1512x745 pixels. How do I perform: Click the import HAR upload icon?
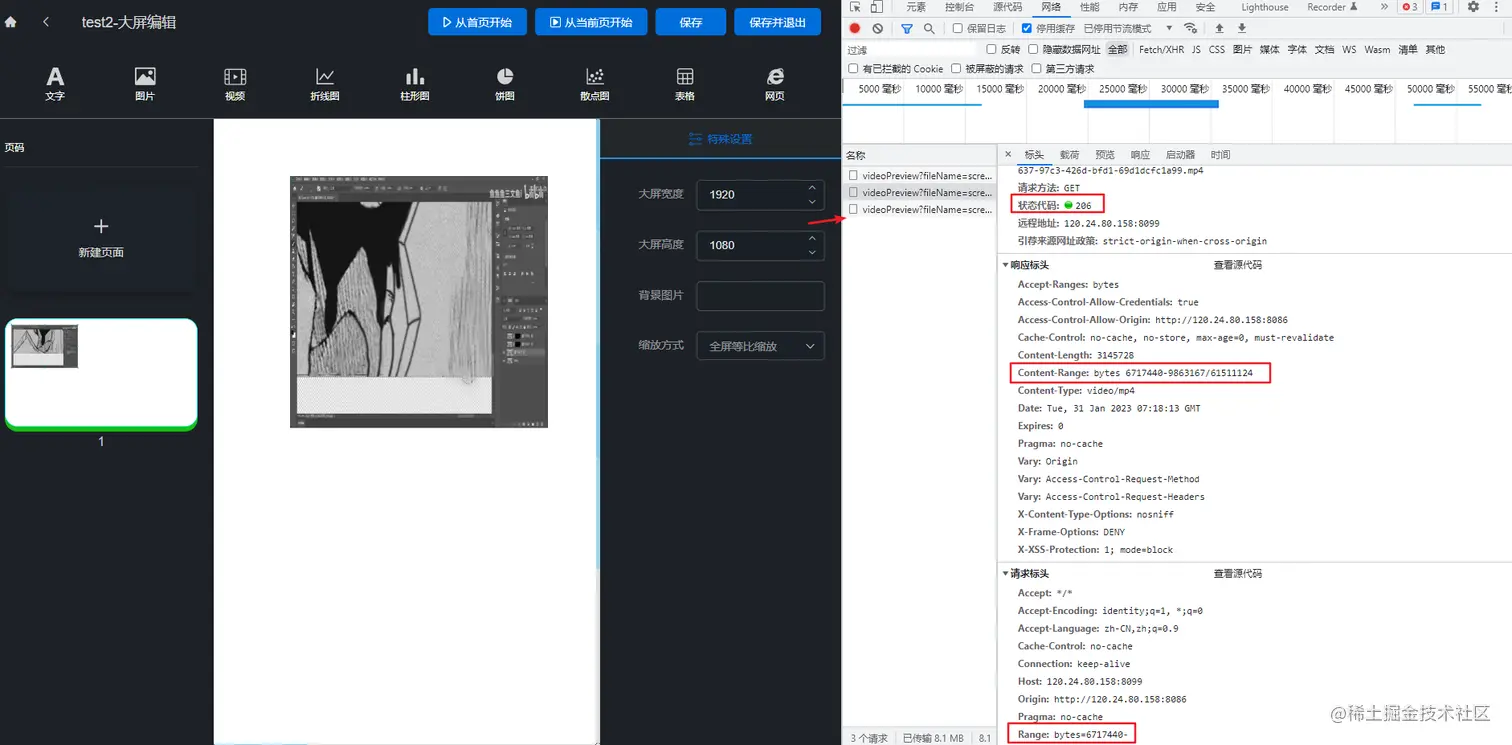coord(1219,28)
